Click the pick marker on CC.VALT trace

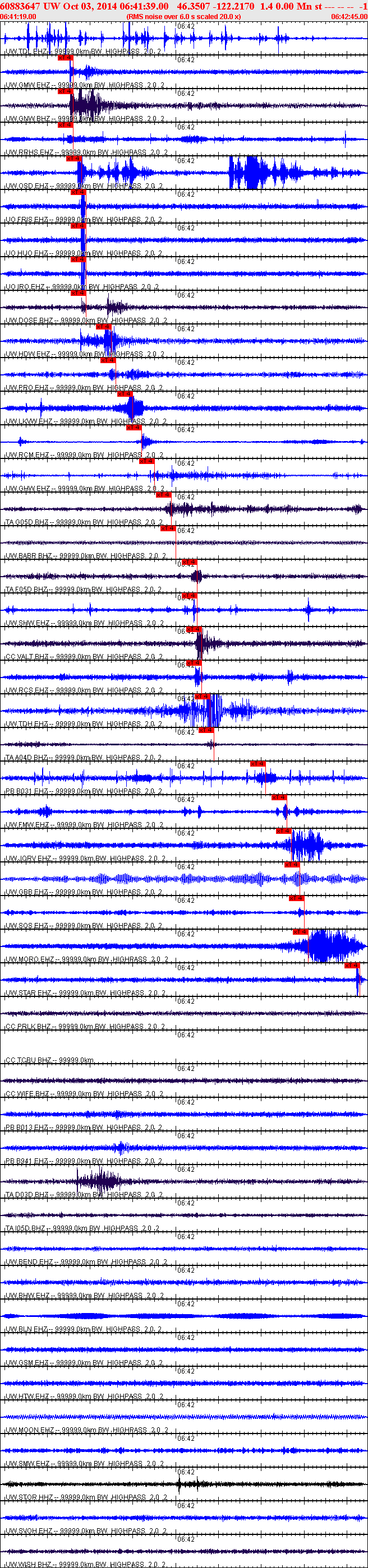tap(193, 629)
